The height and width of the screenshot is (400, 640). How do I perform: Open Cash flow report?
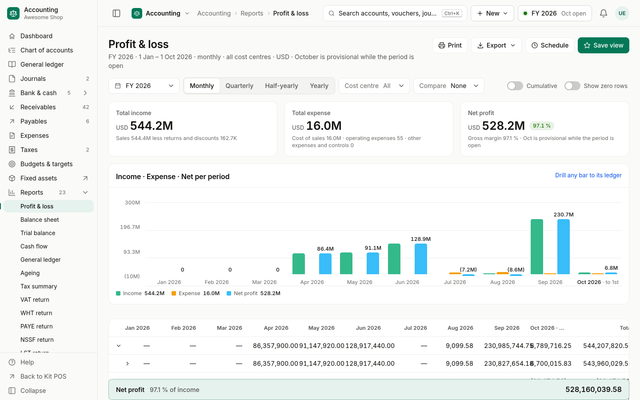click(x=49, y=247)
